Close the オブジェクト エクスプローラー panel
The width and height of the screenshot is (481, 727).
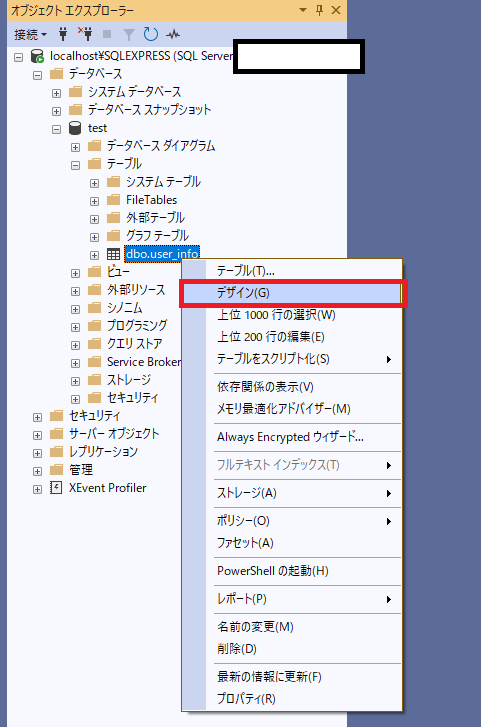click(x=336, y=10)
